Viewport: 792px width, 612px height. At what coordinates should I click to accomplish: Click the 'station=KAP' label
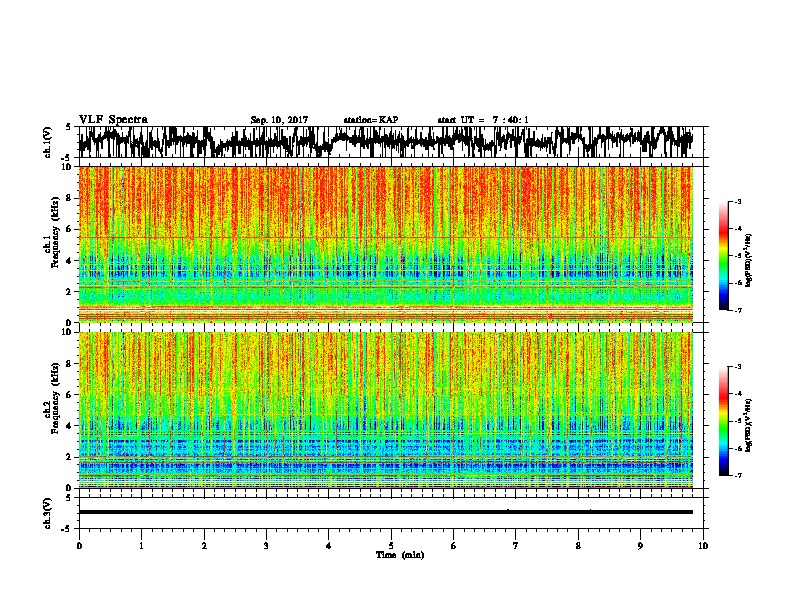tap(371, 120)
